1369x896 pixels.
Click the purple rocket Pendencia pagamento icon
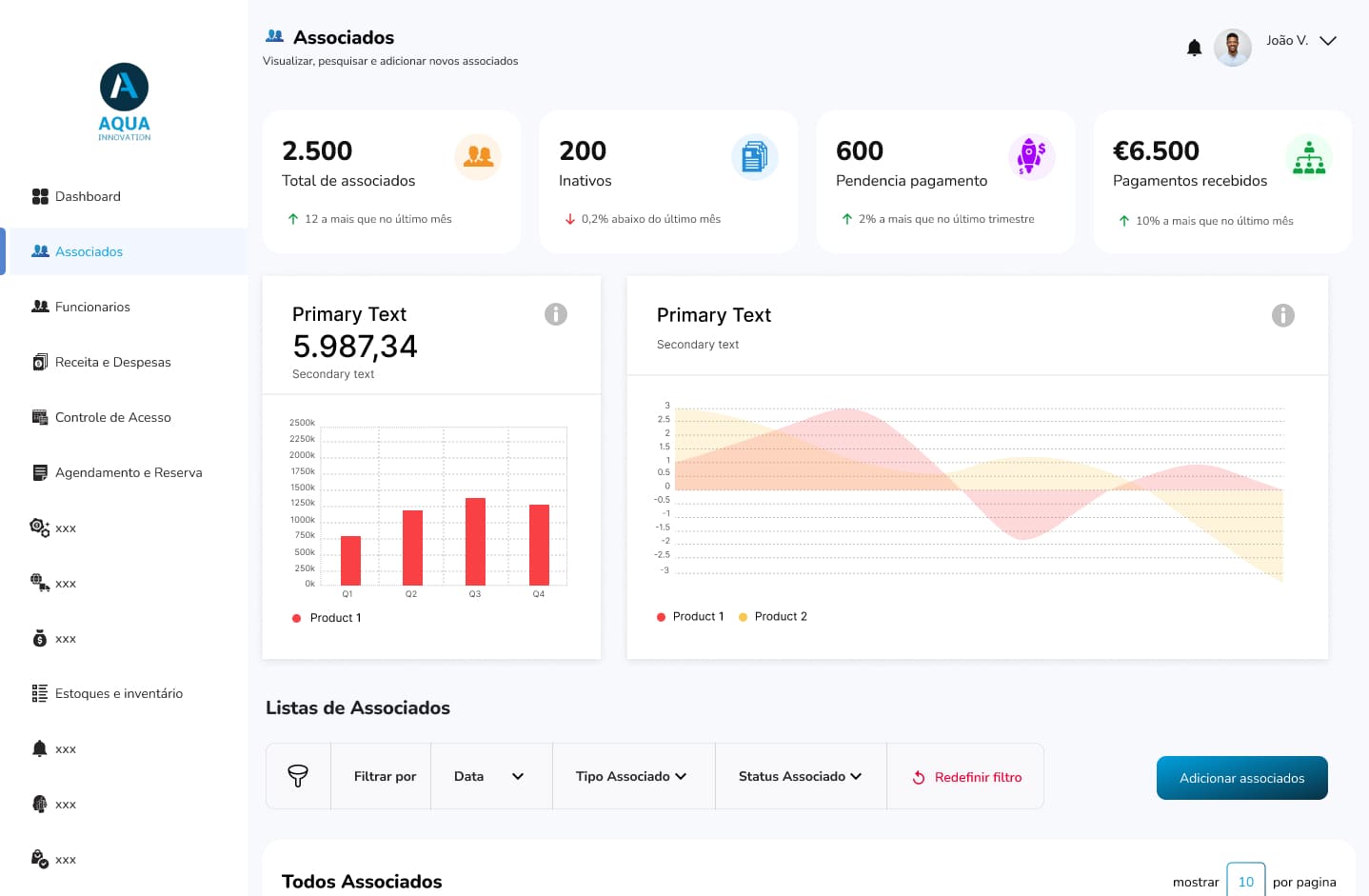1031,157
